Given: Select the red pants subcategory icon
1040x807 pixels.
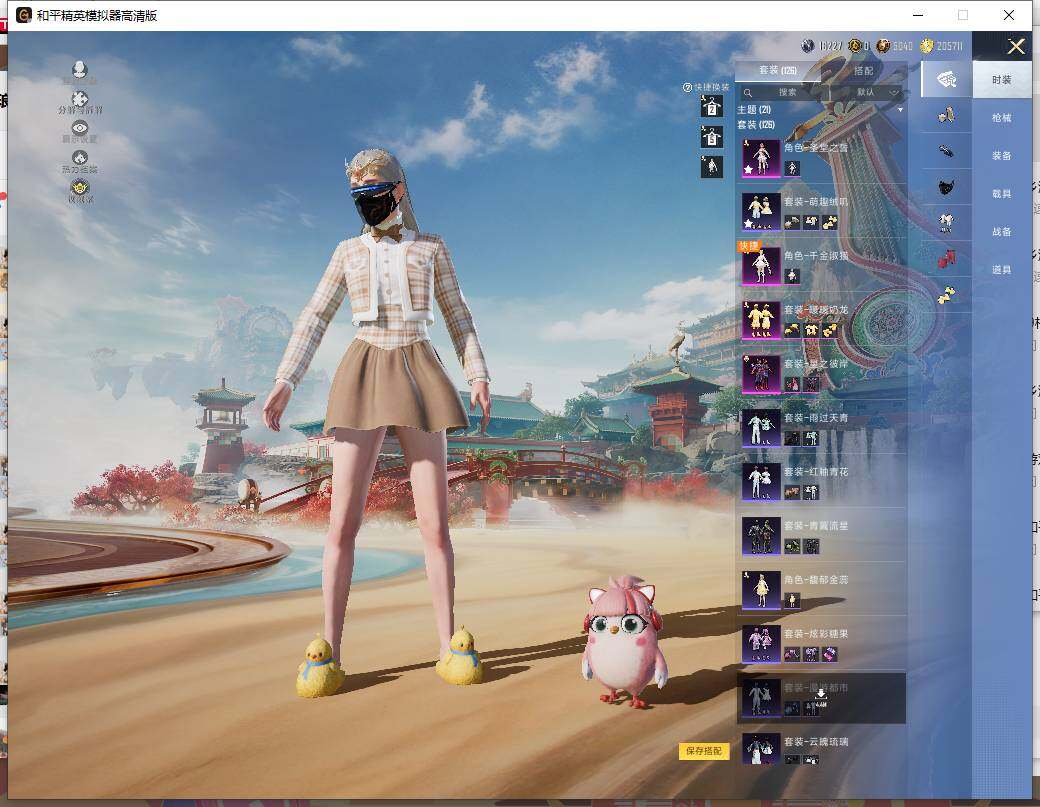Looking at the screenshot, I should 946,259.
